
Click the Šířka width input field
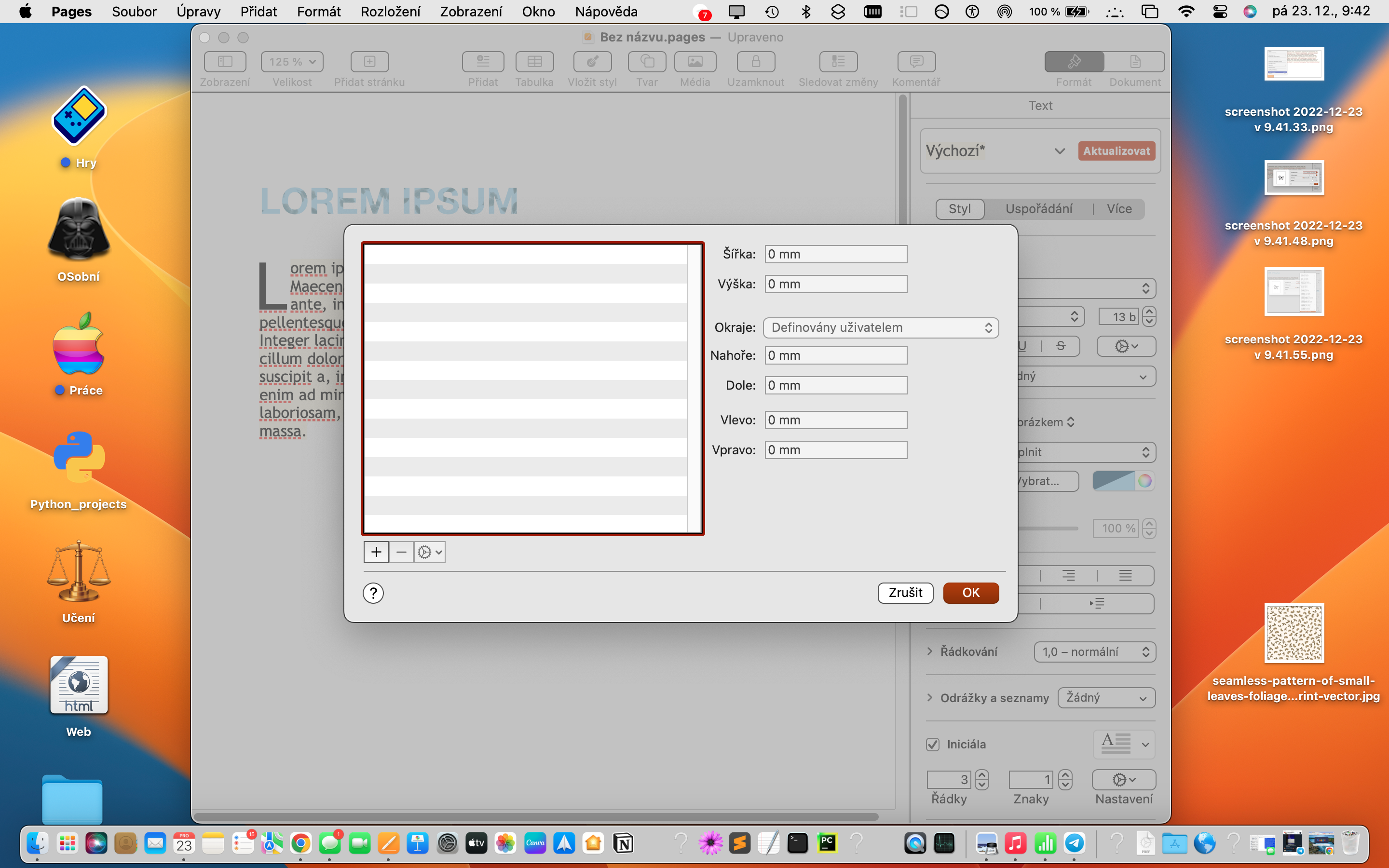point(835,254)
